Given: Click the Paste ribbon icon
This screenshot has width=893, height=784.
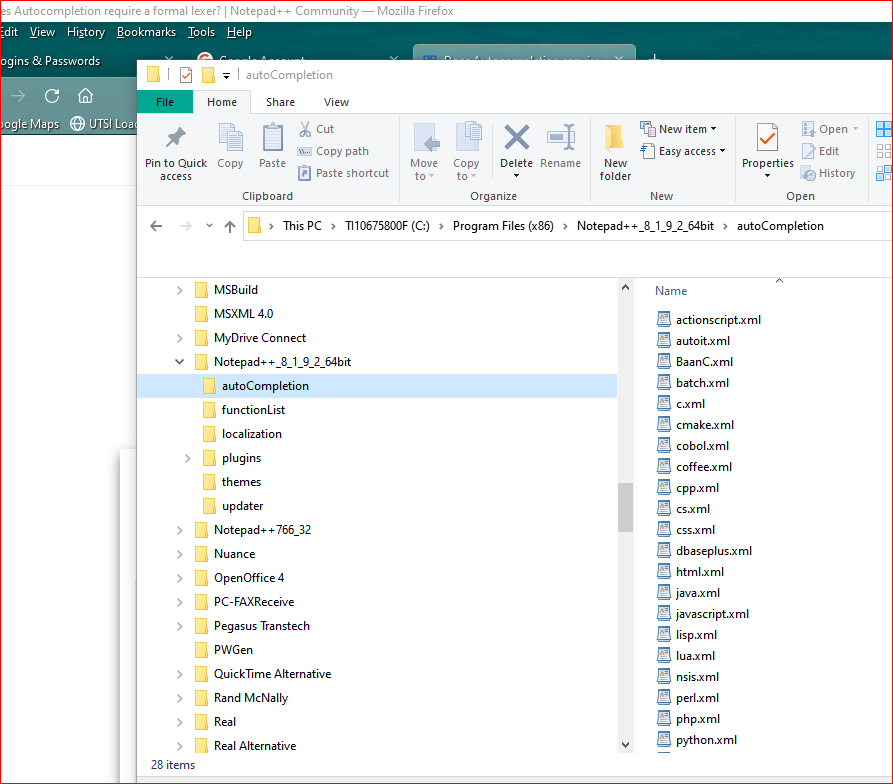Looking at the screenshot, I should 272,138.
